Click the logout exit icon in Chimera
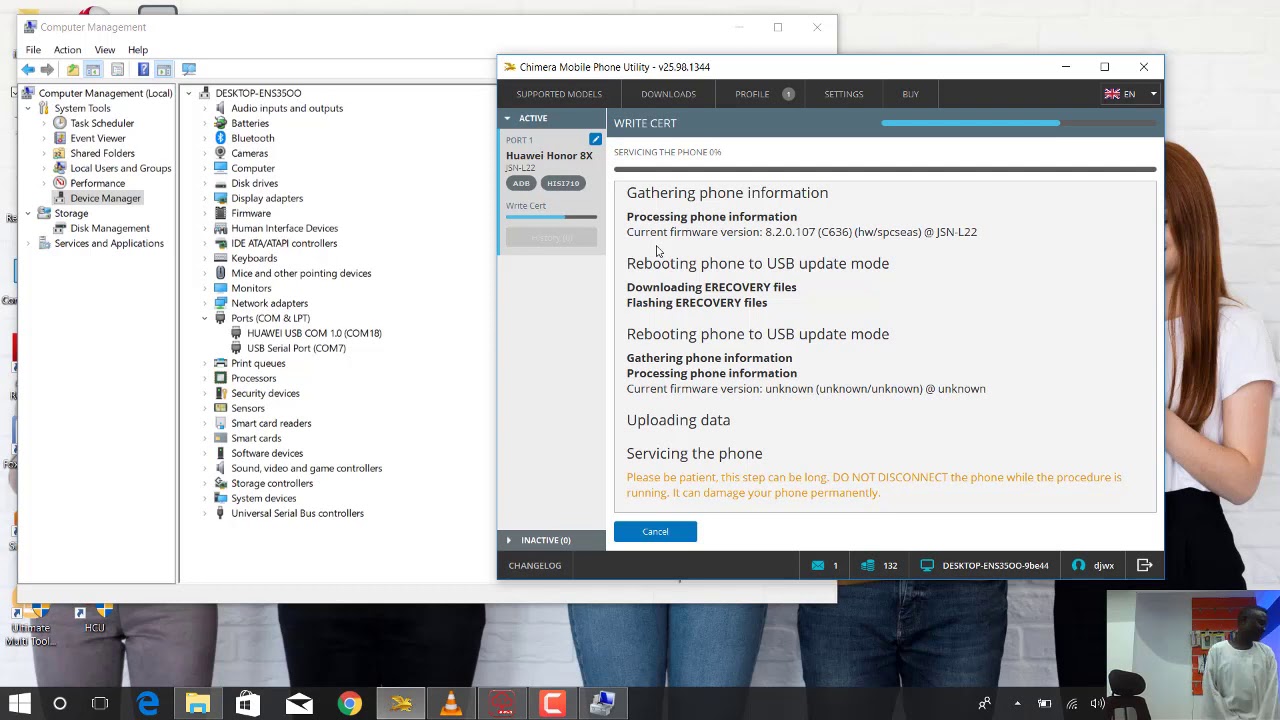 (1145, 565)
